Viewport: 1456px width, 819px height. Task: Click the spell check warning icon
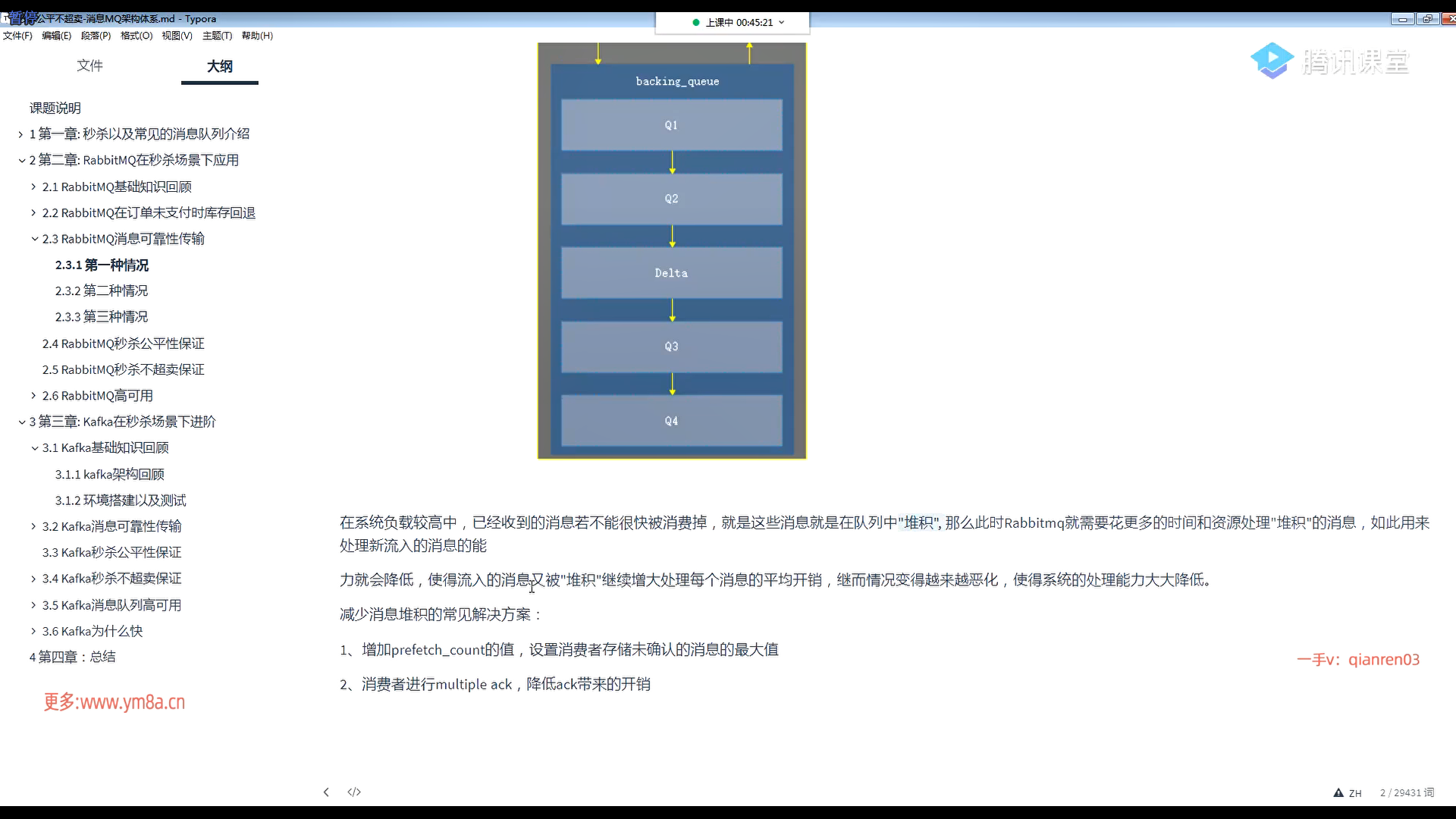coord(1338,792)
